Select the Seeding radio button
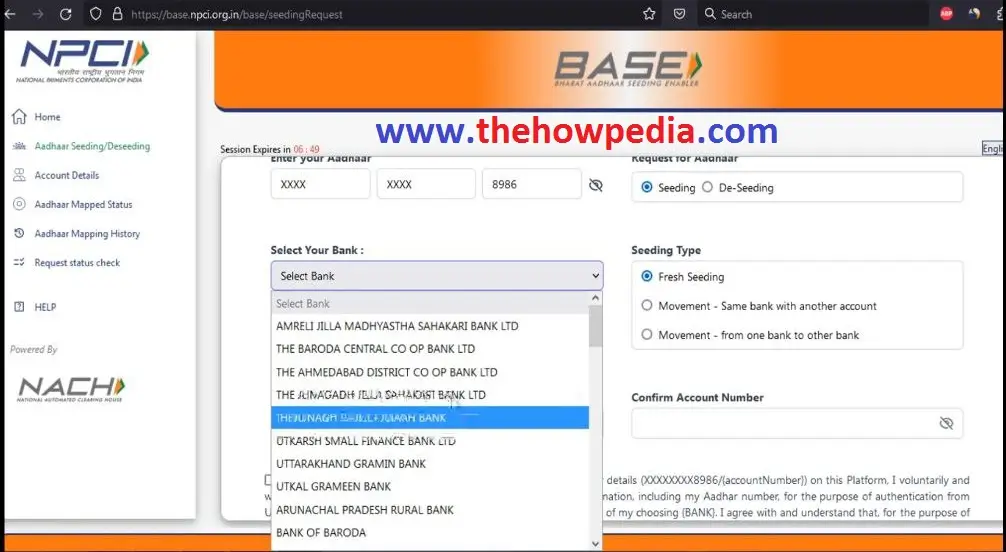 647,187
